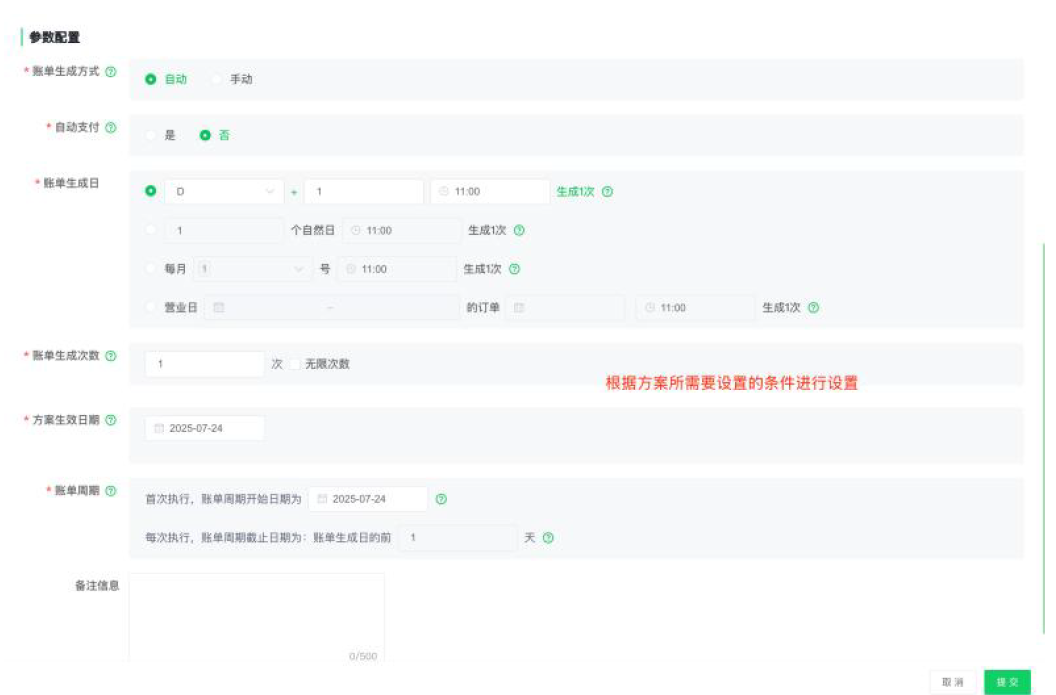Click the 账单生成次数 number input
Viewport: 1056px width, 695px height.
(204, 364)
